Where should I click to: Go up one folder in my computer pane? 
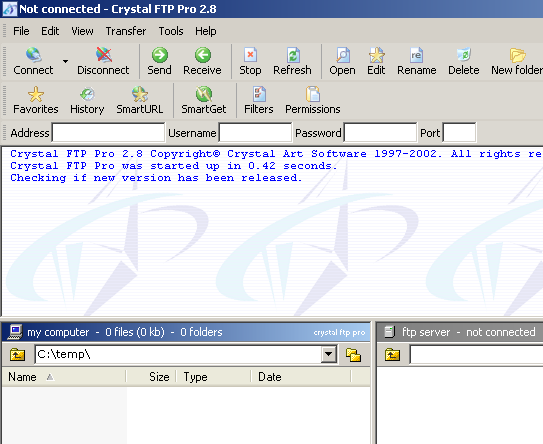click(x=17, y=355)
